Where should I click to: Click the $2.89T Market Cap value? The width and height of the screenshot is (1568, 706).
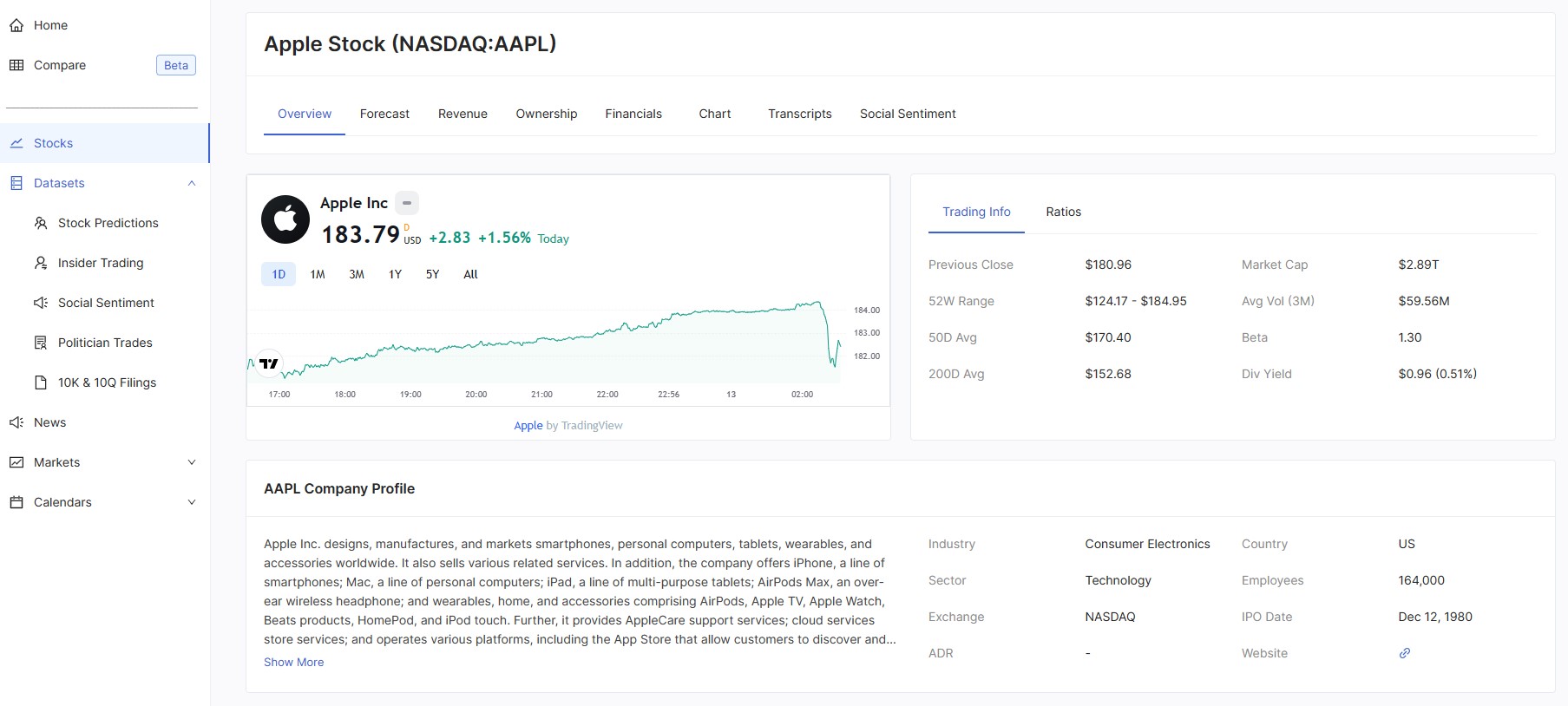click(1418, 265)
